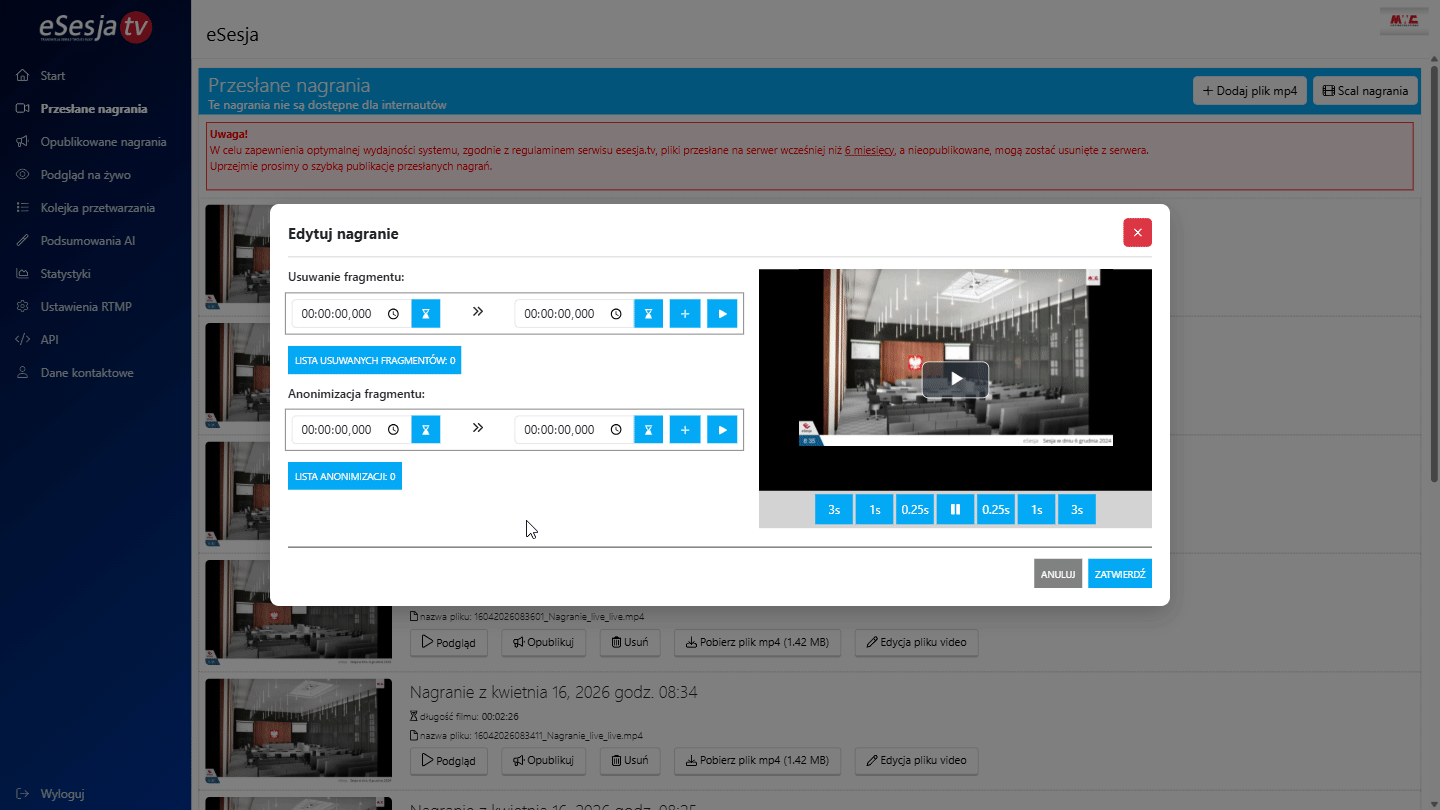
Task: Preview anonymization fragment with play button
Action: point(722,429)
